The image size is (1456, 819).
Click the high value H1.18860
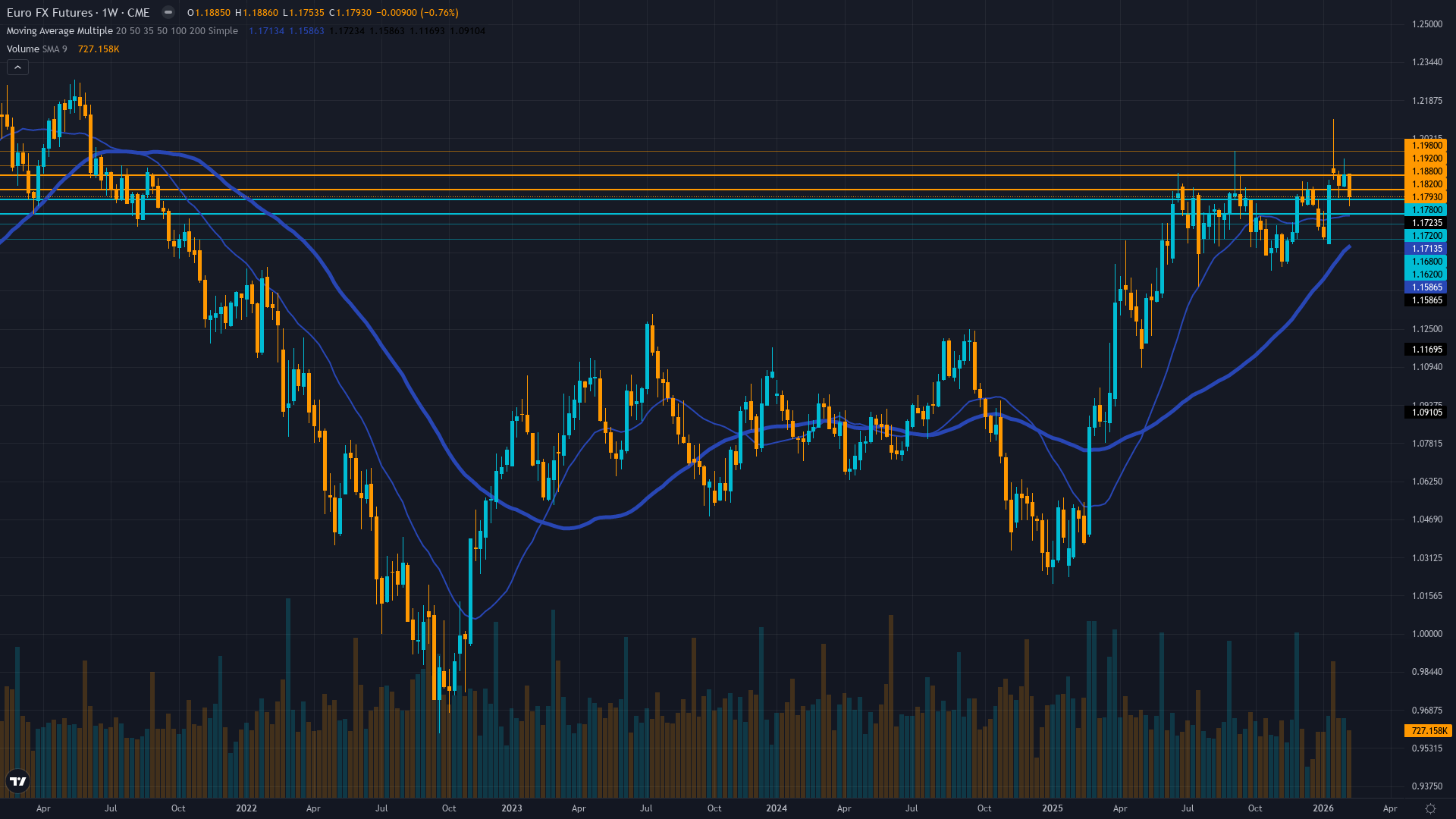(x=256, y=13)
